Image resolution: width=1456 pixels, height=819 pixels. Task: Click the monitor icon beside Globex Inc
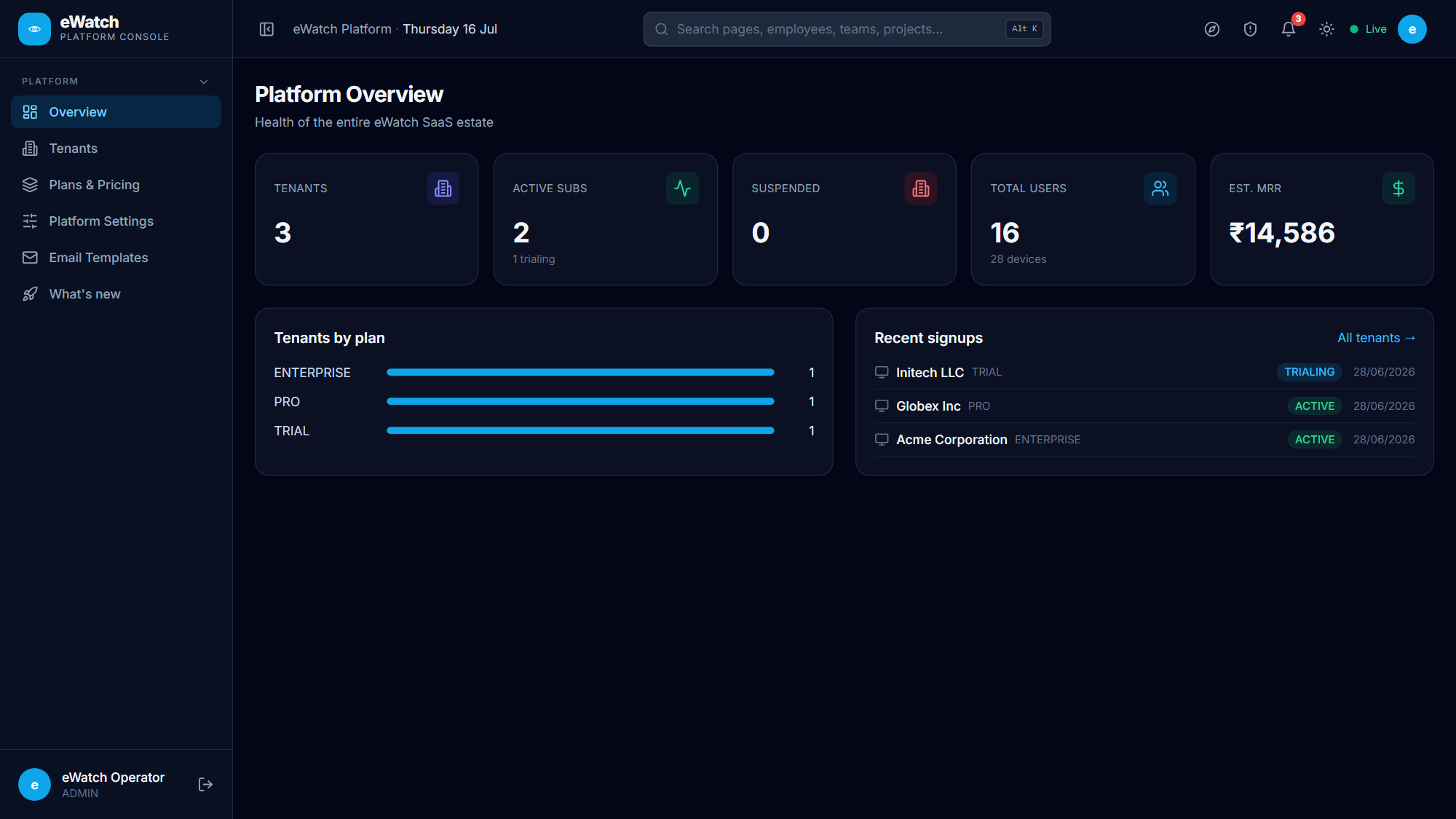pos(882,406)
